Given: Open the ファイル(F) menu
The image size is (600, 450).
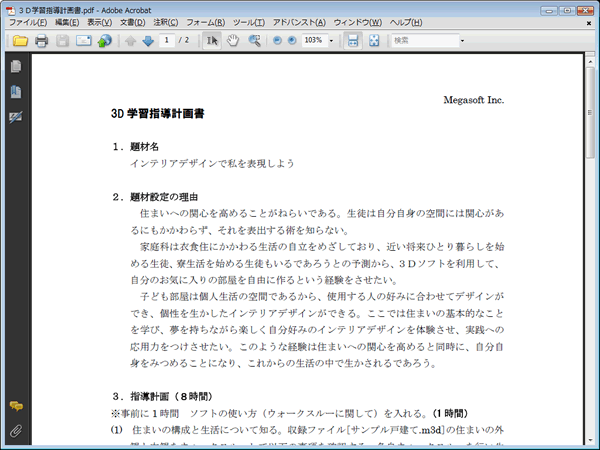Looking at the screenshot, I should 27,22.
